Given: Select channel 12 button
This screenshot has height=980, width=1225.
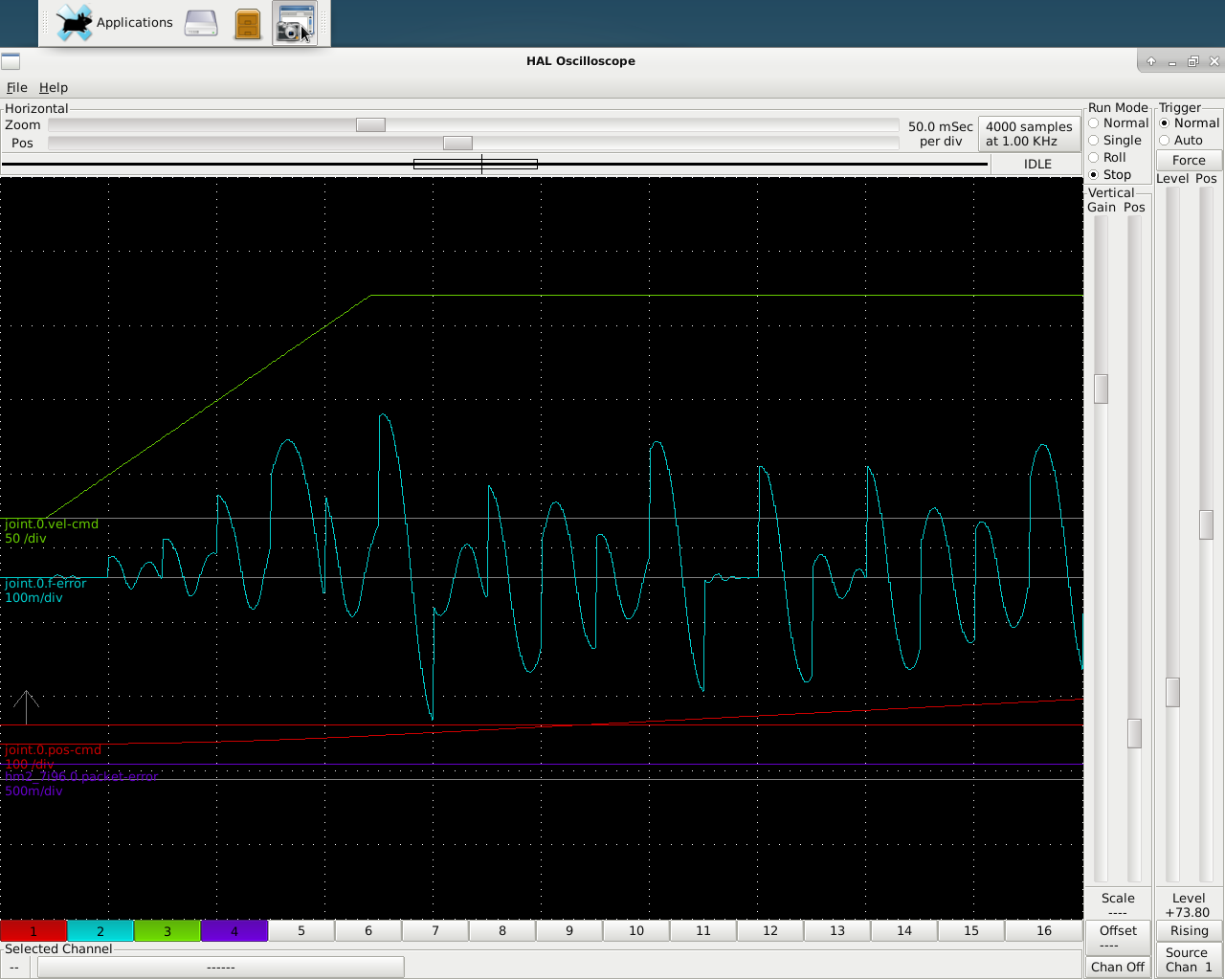Looking at the screenshot, I should [x=770, y=931].
